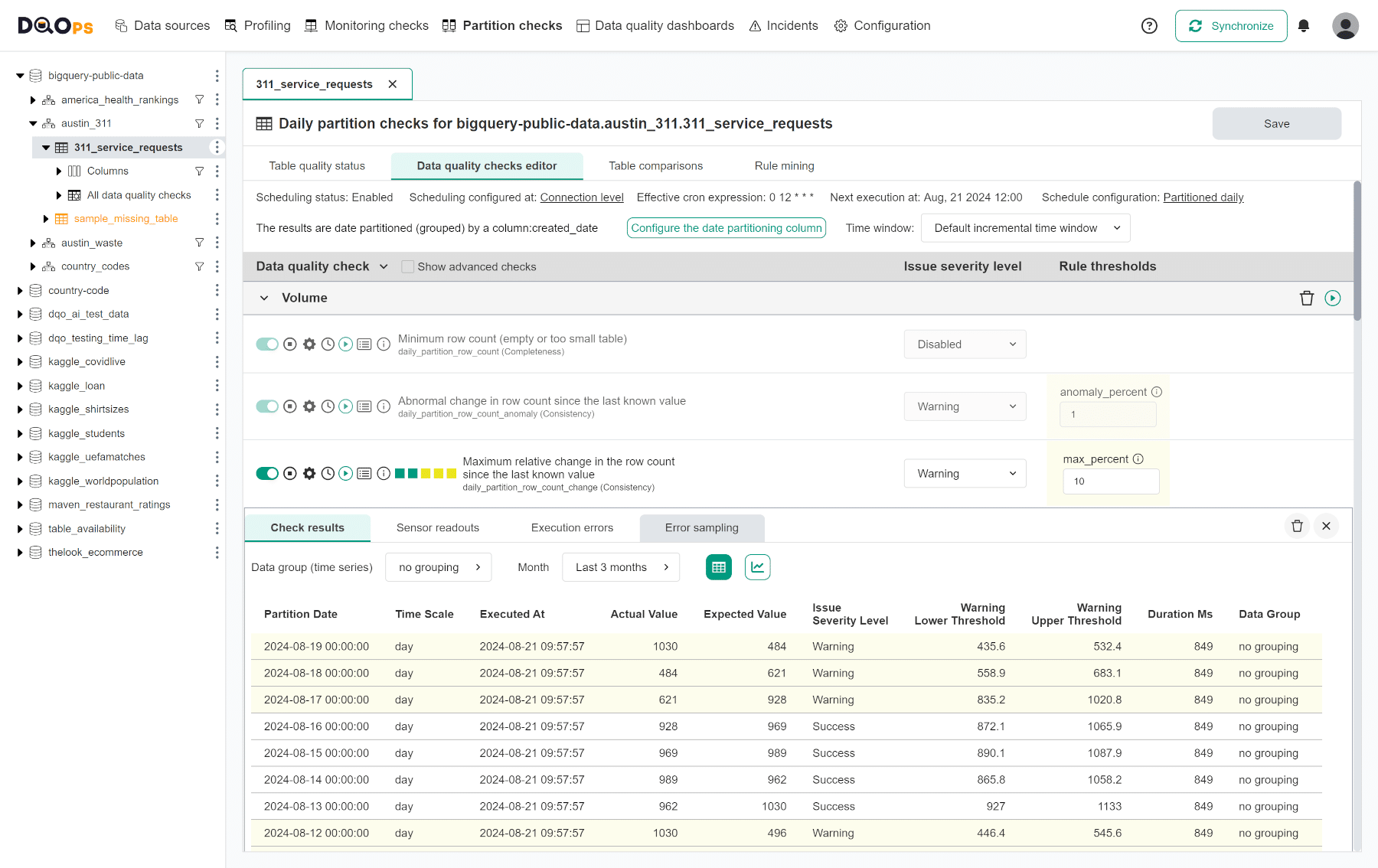This screenshot has width=1378, height=868.
Task: Switch check results to chart view
Action: 757,567
